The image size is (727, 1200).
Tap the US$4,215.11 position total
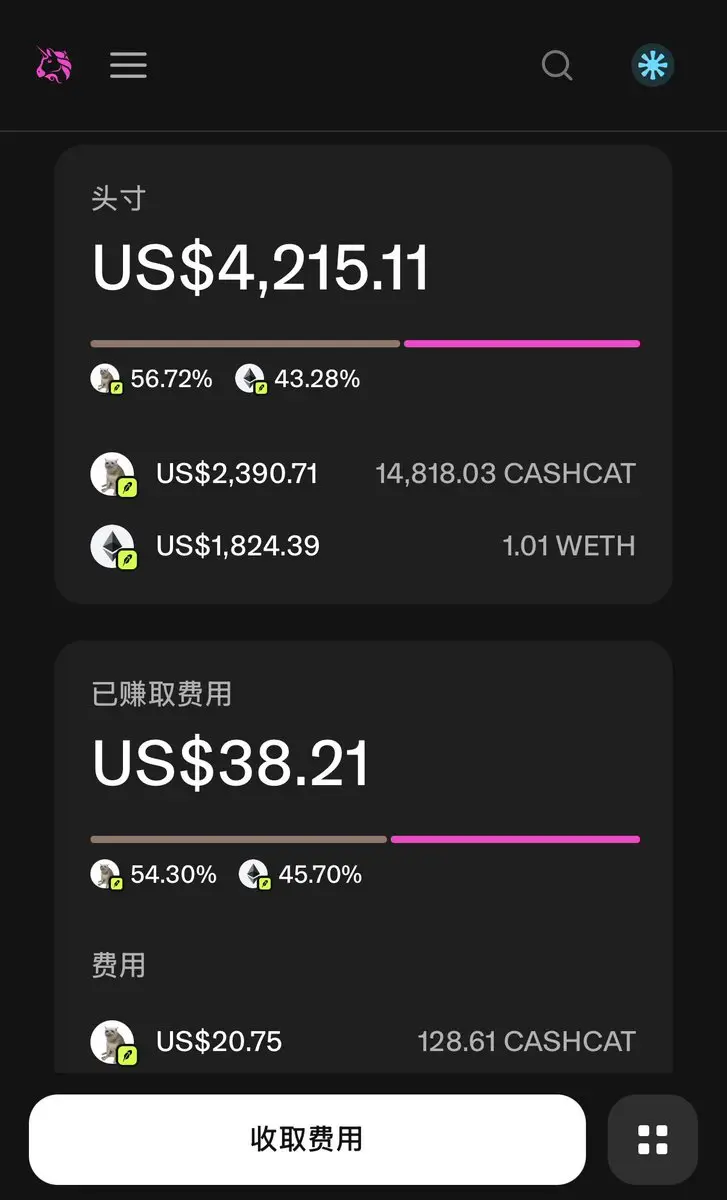261,267
